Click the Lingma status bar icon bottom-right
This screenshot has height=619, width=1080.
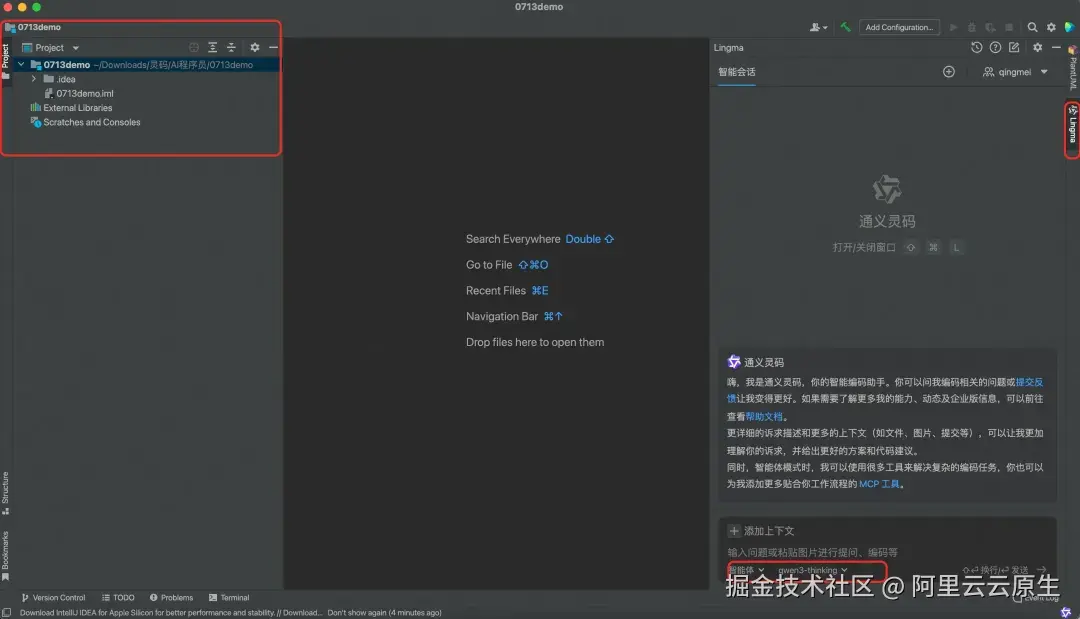[1066, 612]
